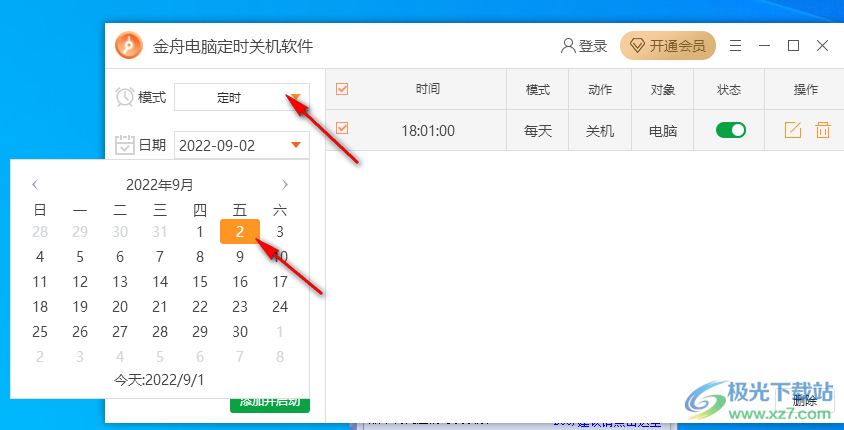Open the hamburger menu icon

click(735, 46)
